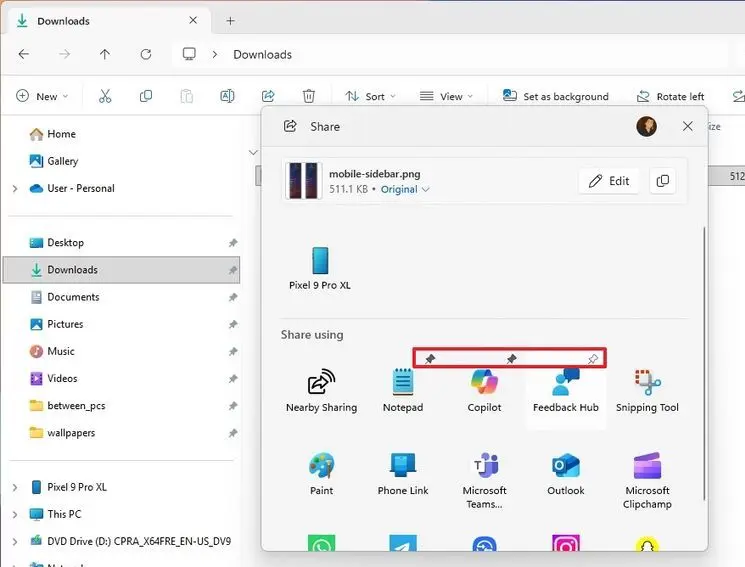Send file using Outlook
Screen dimensions: 745x567
pyautogui.click(x=565, y=473)
